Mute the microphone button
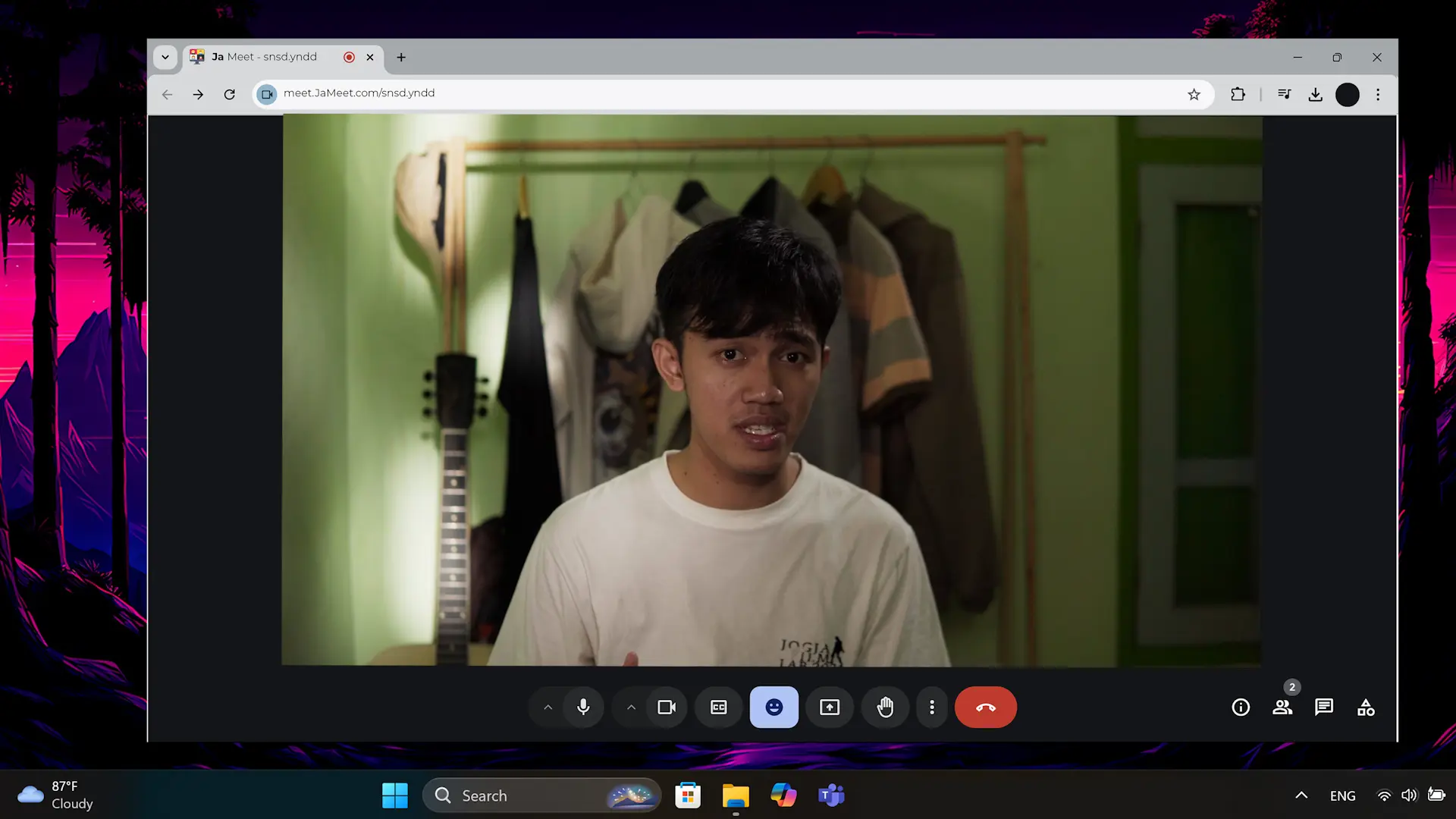This screenshot has width=1456, height=819. [583, 707]
